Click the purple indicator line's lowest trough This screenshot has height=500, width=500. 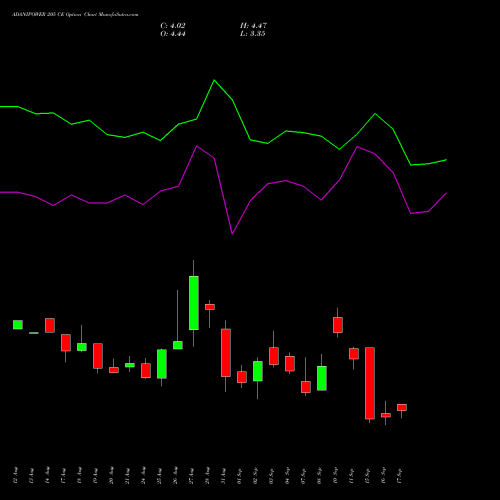click(232, 233)
